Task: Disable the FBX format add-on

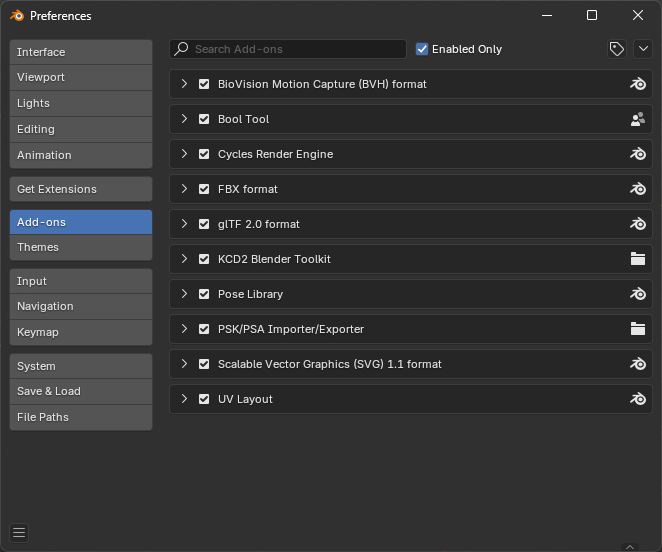Action: 204,189
